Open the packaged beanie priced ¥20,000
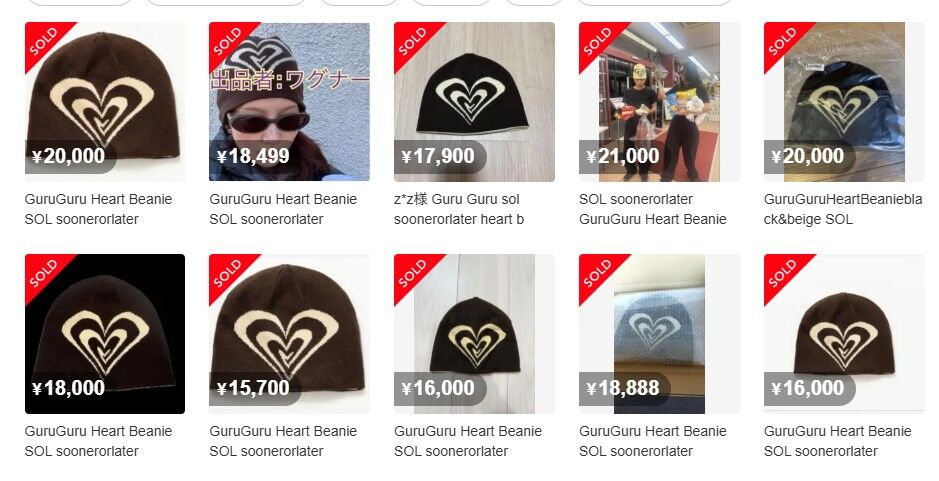Viewport: 939px width, 481px height. (844, 101)
